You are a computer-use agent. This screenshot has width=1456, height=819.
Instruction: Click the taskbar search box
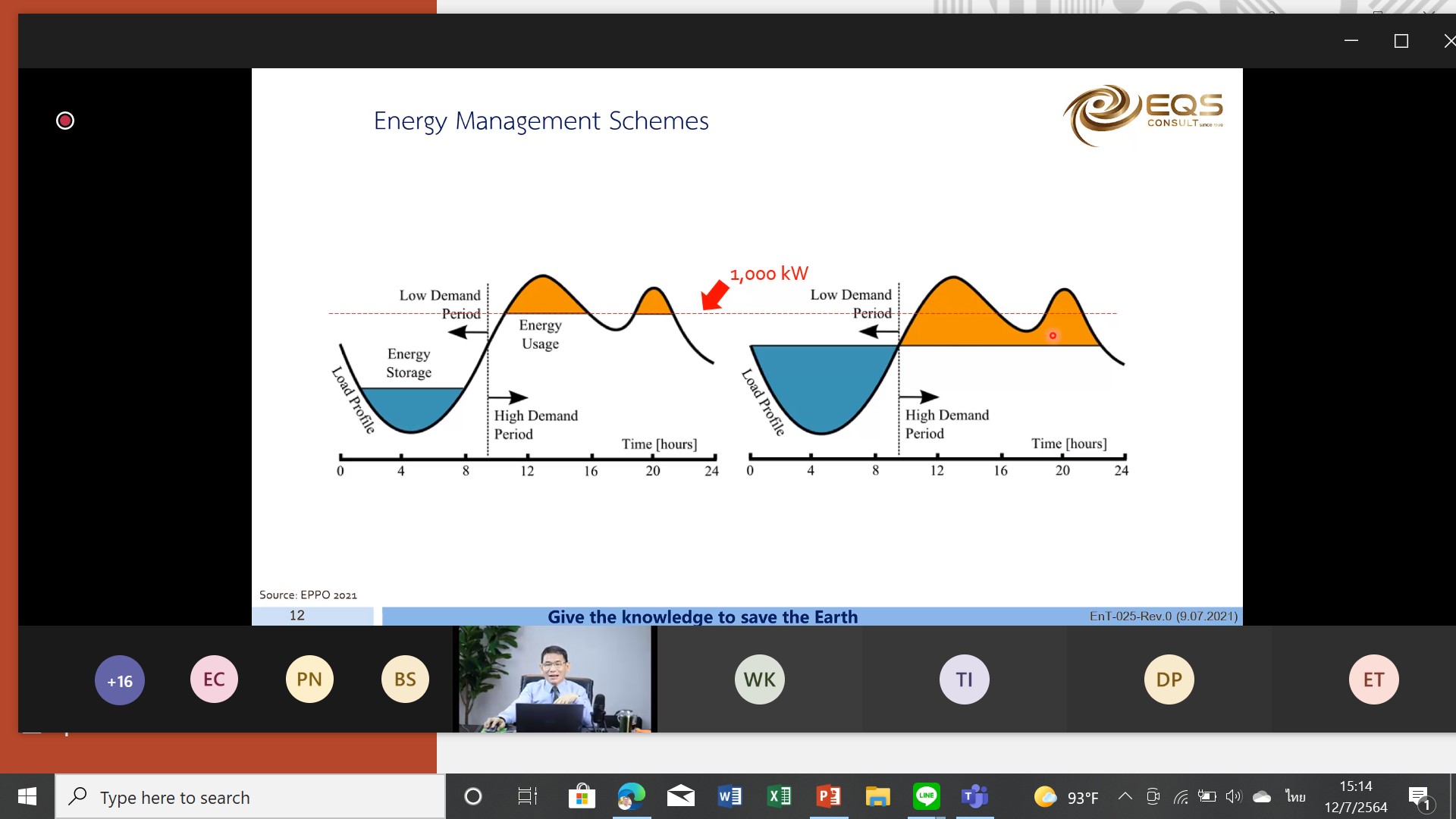click(250, 796)
